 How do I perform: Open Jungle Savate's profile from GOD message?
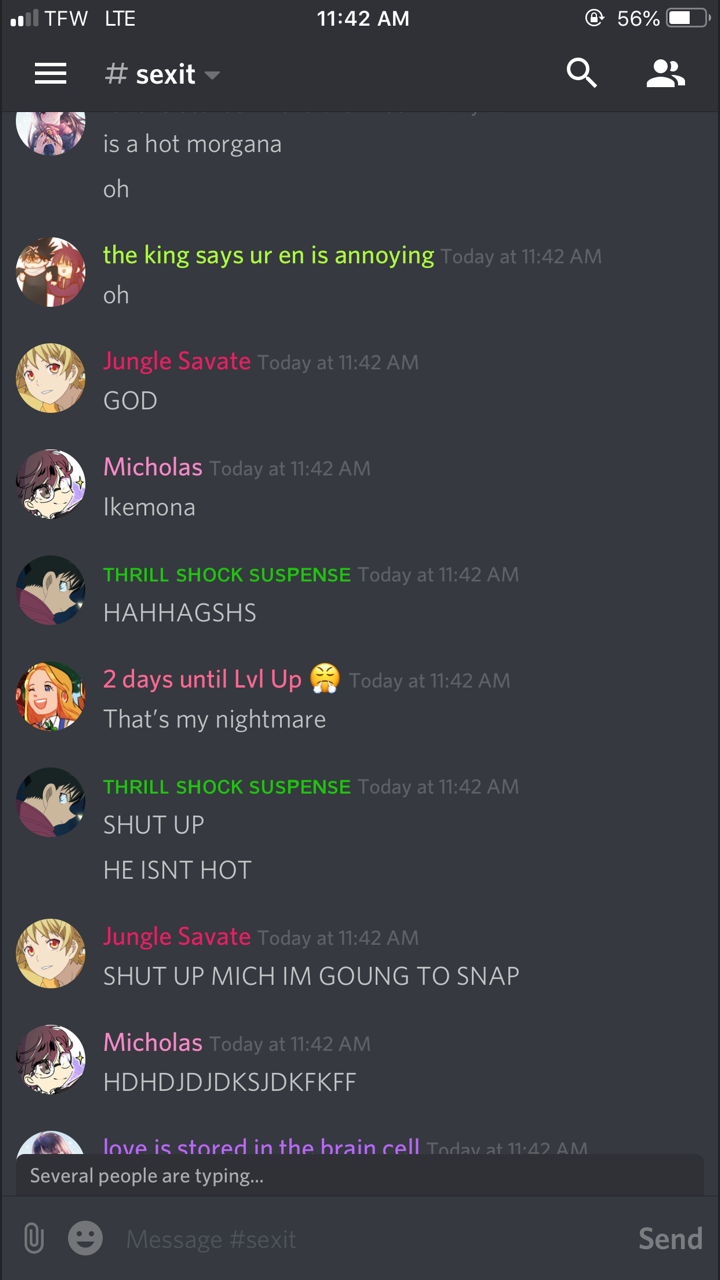pyautogui.click(x=51, y=378)
